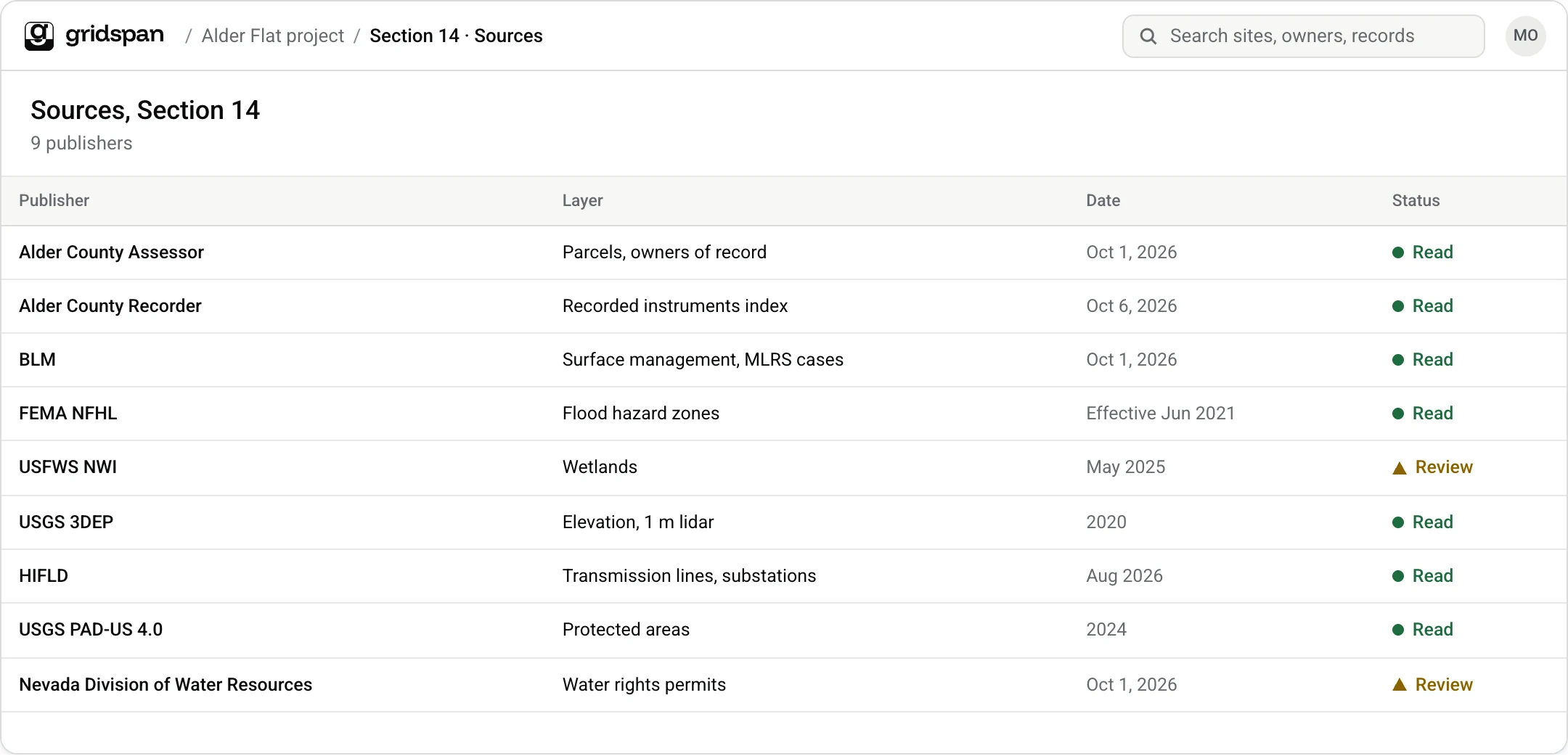Click the Aug 2026 date
The height and width of the screenshot is (756, 1568).
click(x=1124, y=576)
